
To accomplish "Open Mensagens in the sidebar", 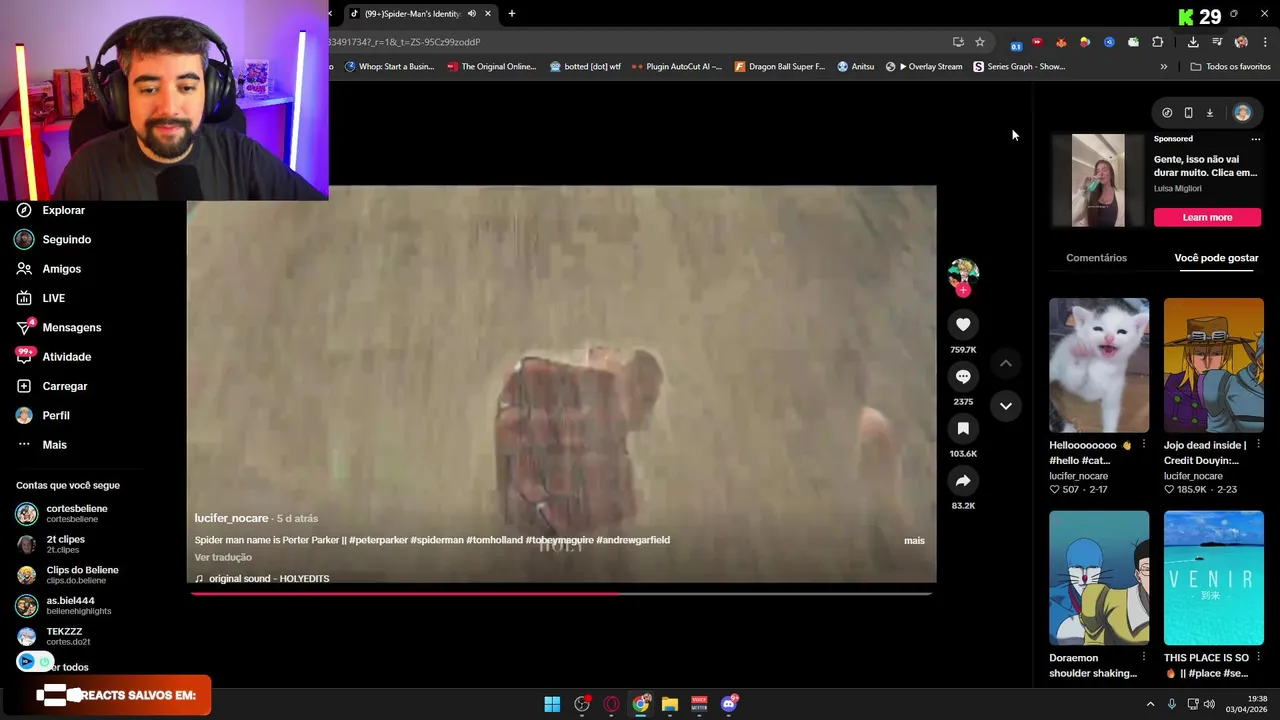I will pyautogui.click(x=71, y=327).
